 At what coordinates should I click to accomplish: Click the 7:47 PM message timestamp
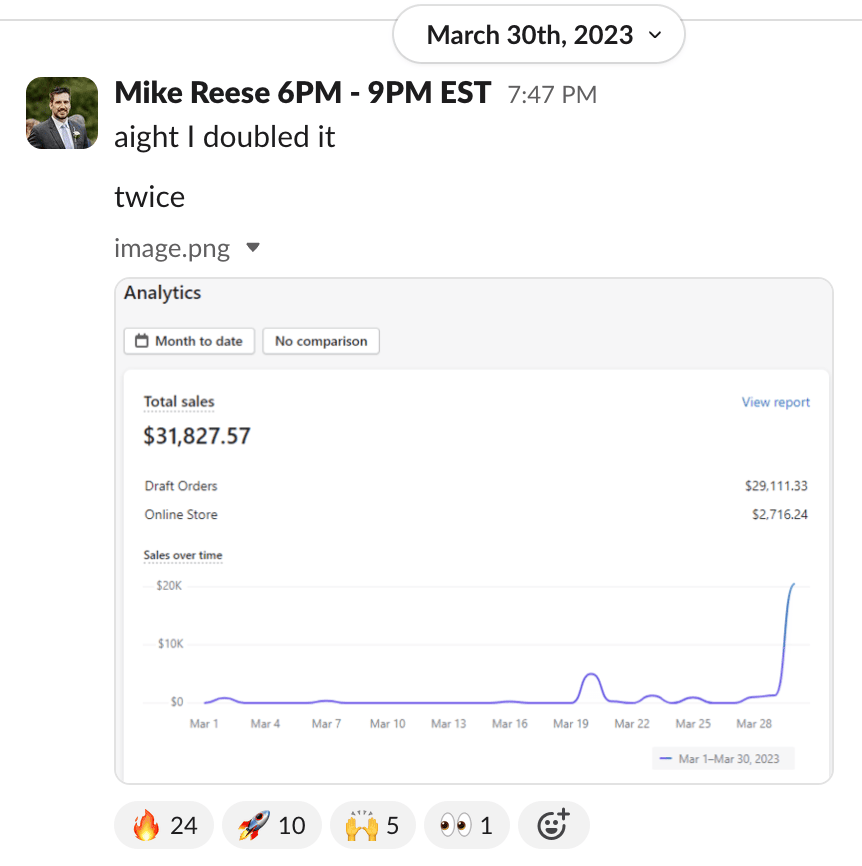pyautogui.click(x=552, y=95)
